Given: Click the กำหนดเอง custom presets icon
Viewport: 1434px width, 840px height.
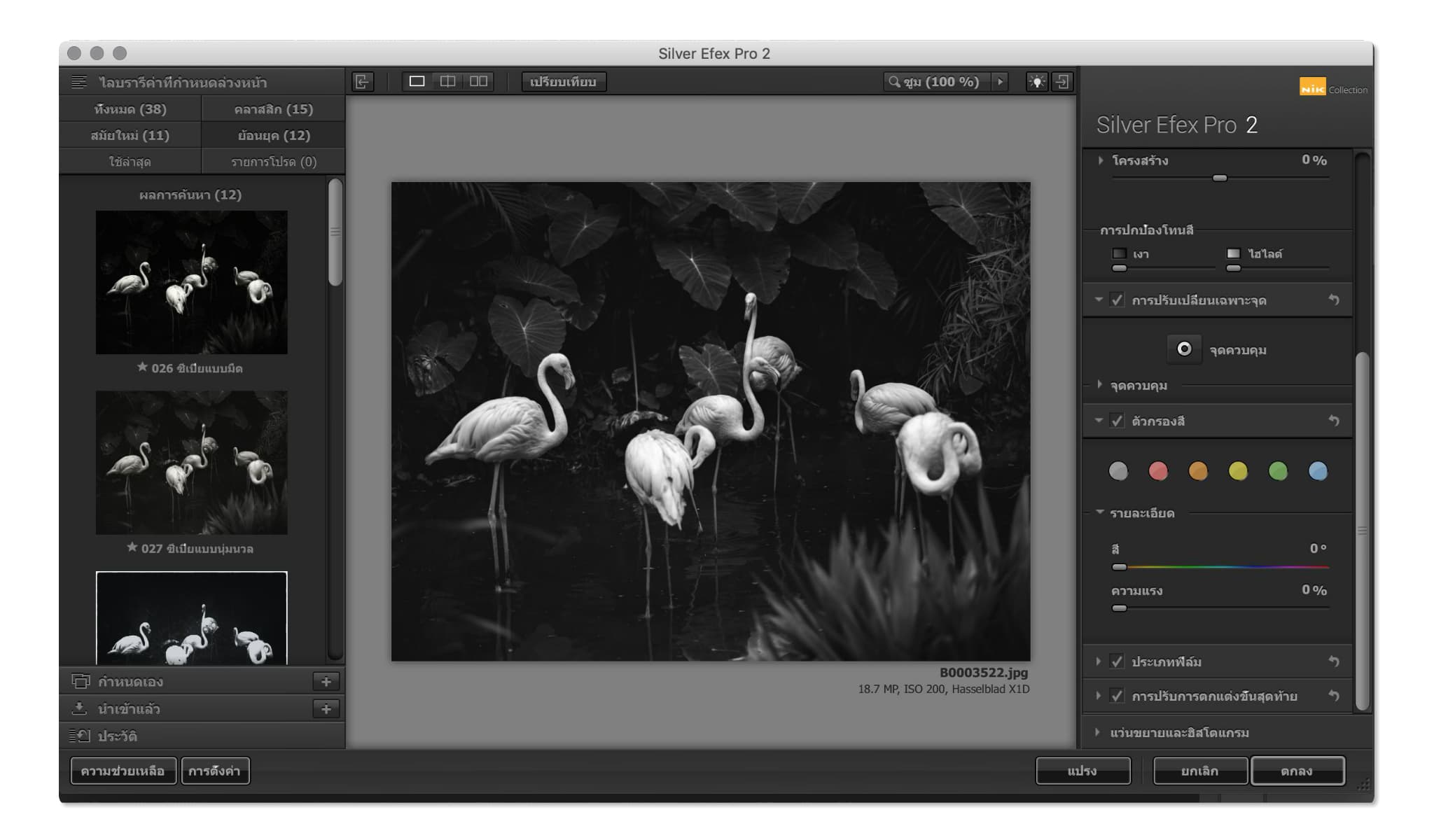Looking at the screenshot, I should [x=81, y=681].
